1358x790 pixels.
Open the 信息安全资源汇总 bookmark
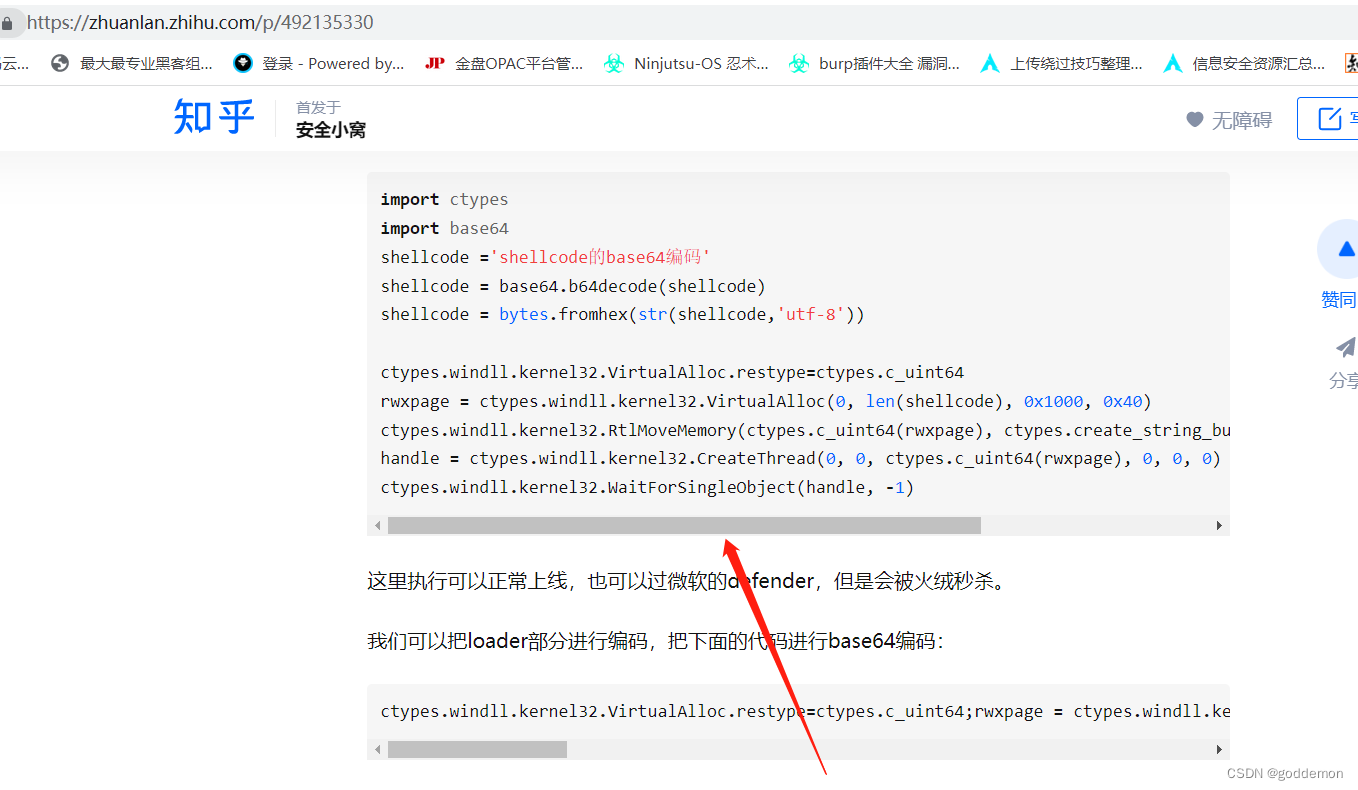[x=1245, y=63]
